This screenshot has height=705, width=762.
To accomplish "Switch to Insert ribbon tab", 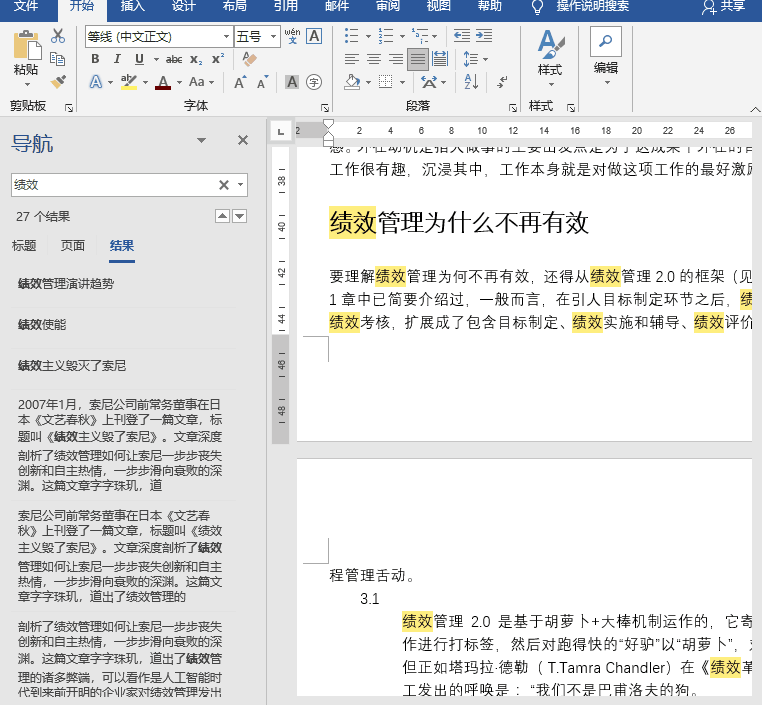I will click(133, 6).
